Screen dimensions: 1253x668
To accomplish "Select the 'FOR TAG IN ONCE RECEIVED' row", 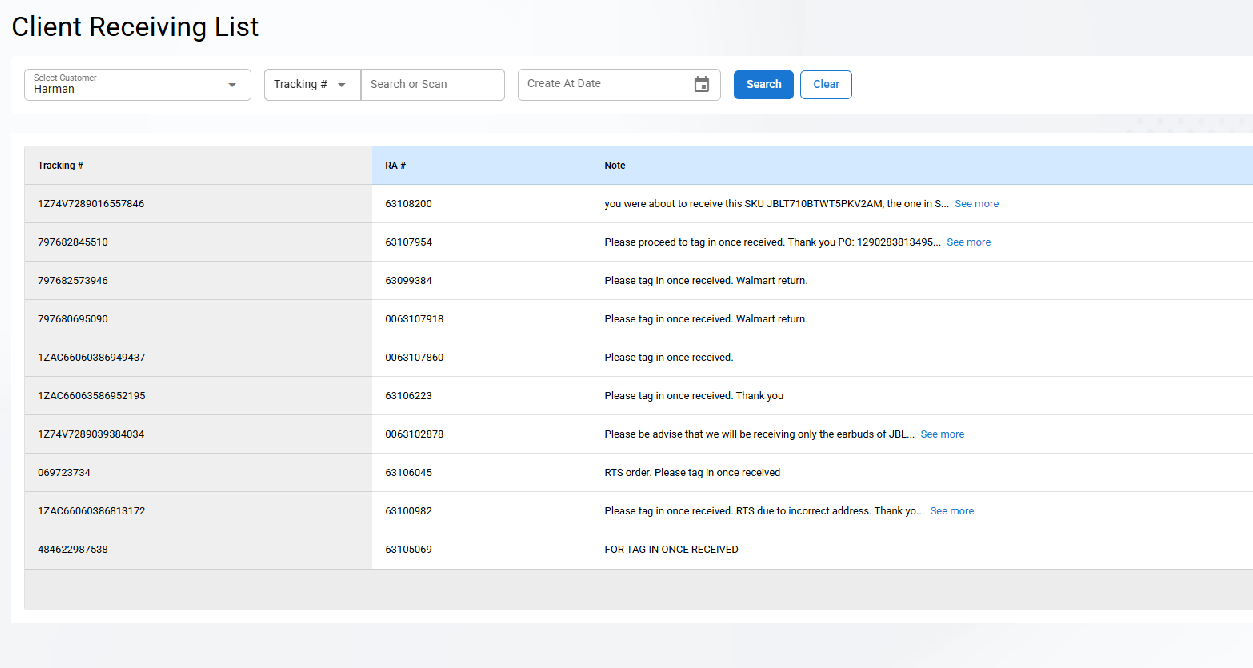I will [x=671, y=549].
